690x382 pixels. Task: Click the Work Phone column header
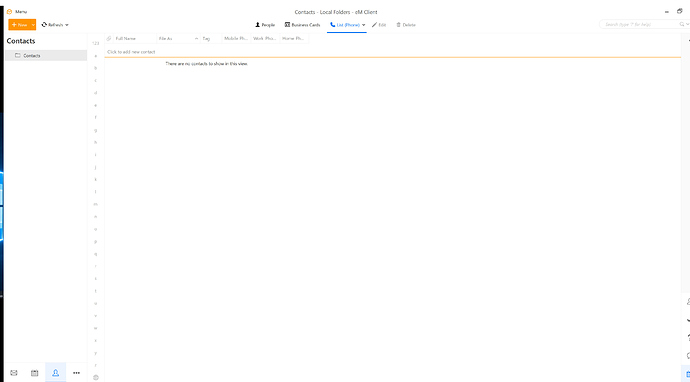pyautogui.click(x=265, y=39)
